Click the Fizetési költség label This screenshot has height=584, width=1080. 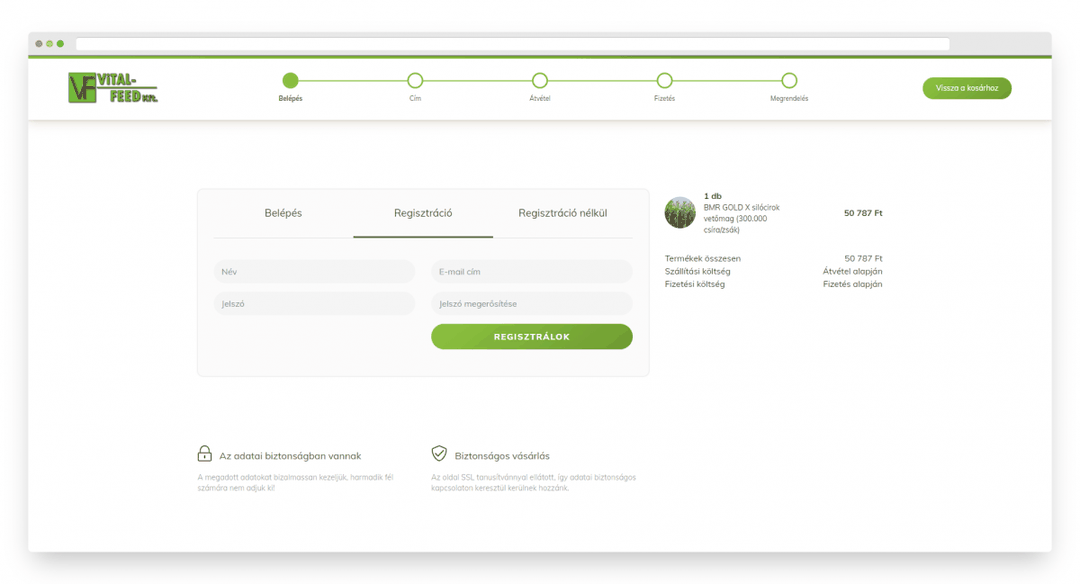694,284
